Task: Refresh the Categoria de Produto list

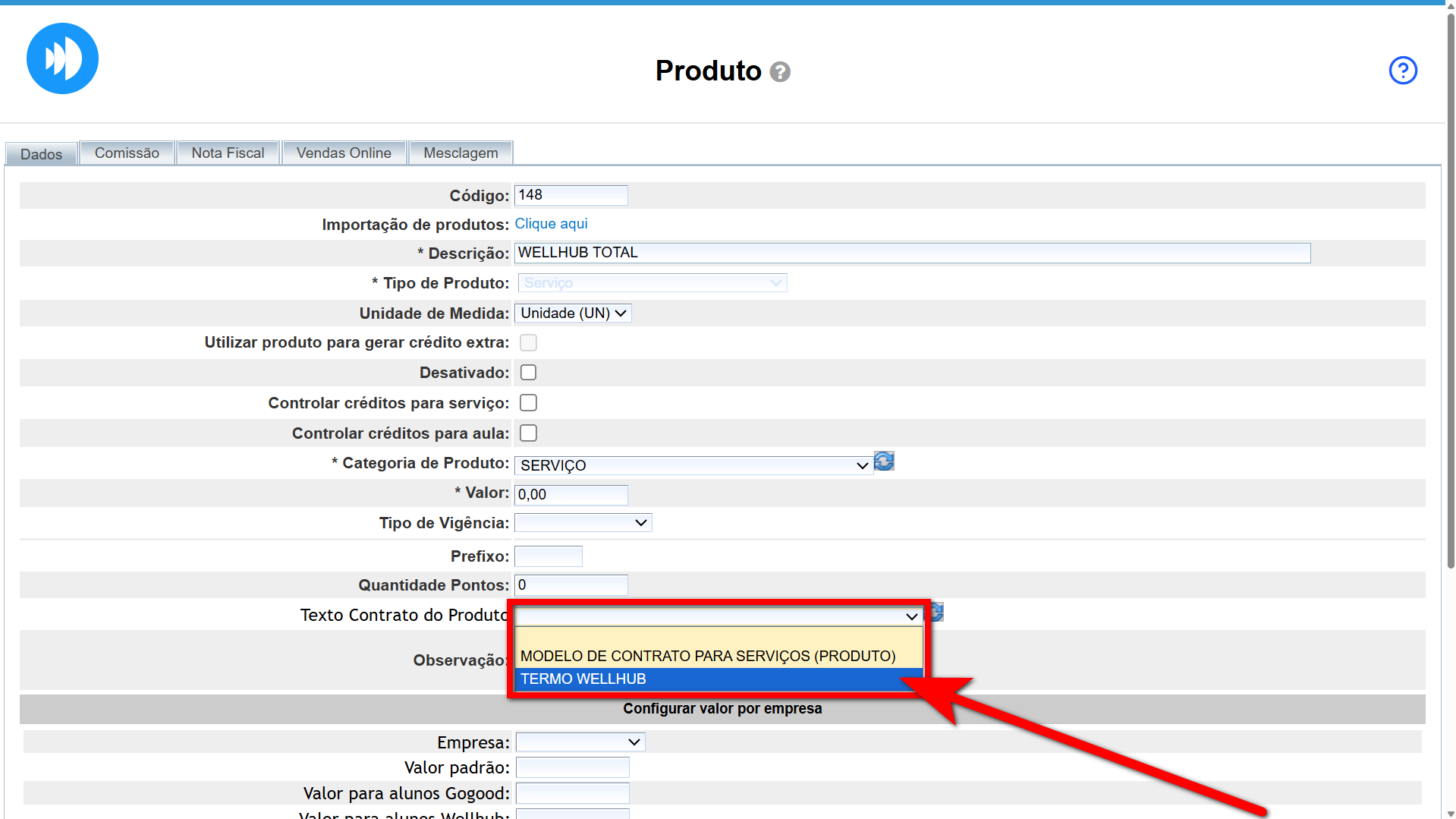Action: point(884,461)
